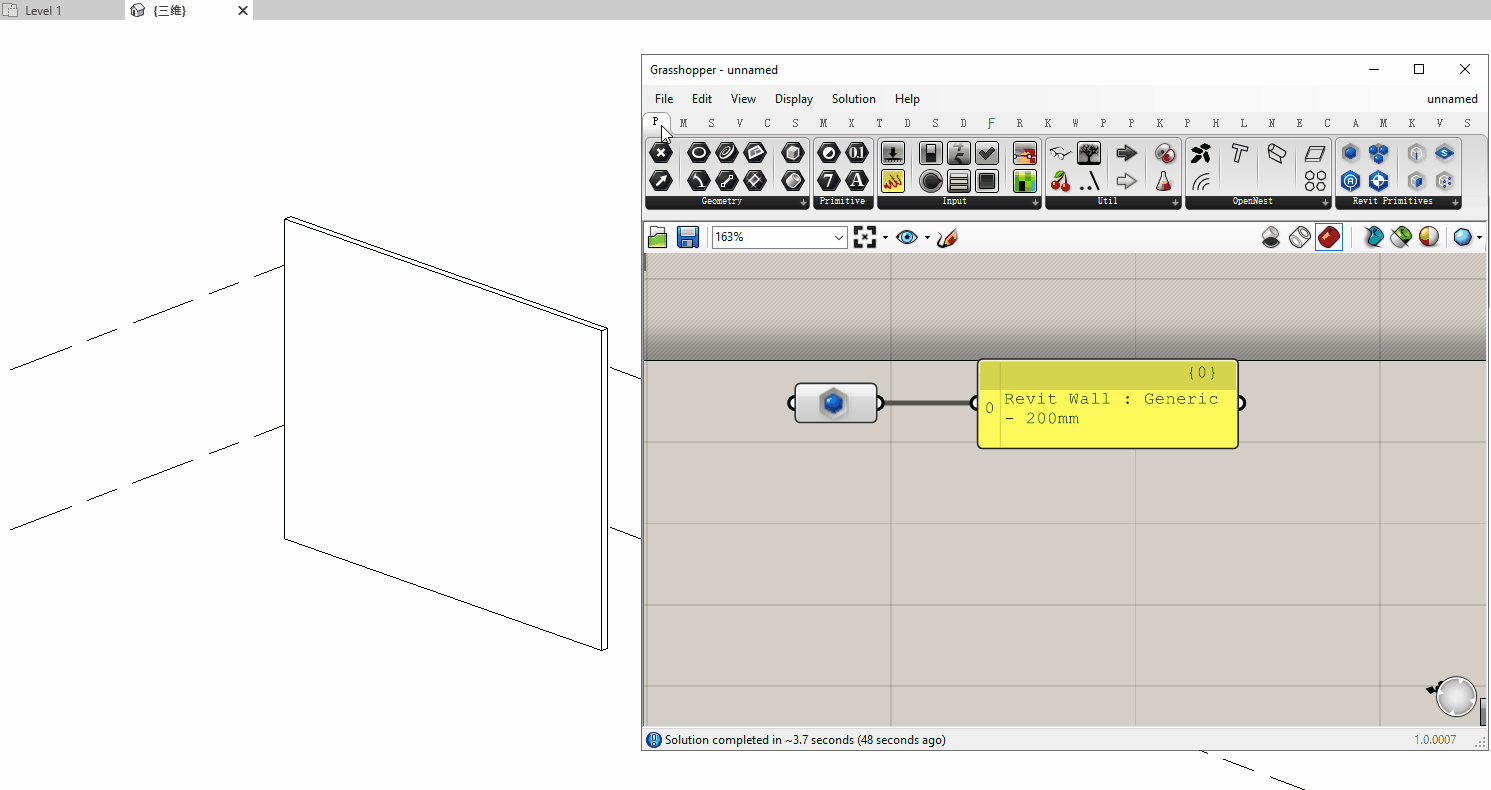
Task: Open the Solution menu
Action: (853, 99)
